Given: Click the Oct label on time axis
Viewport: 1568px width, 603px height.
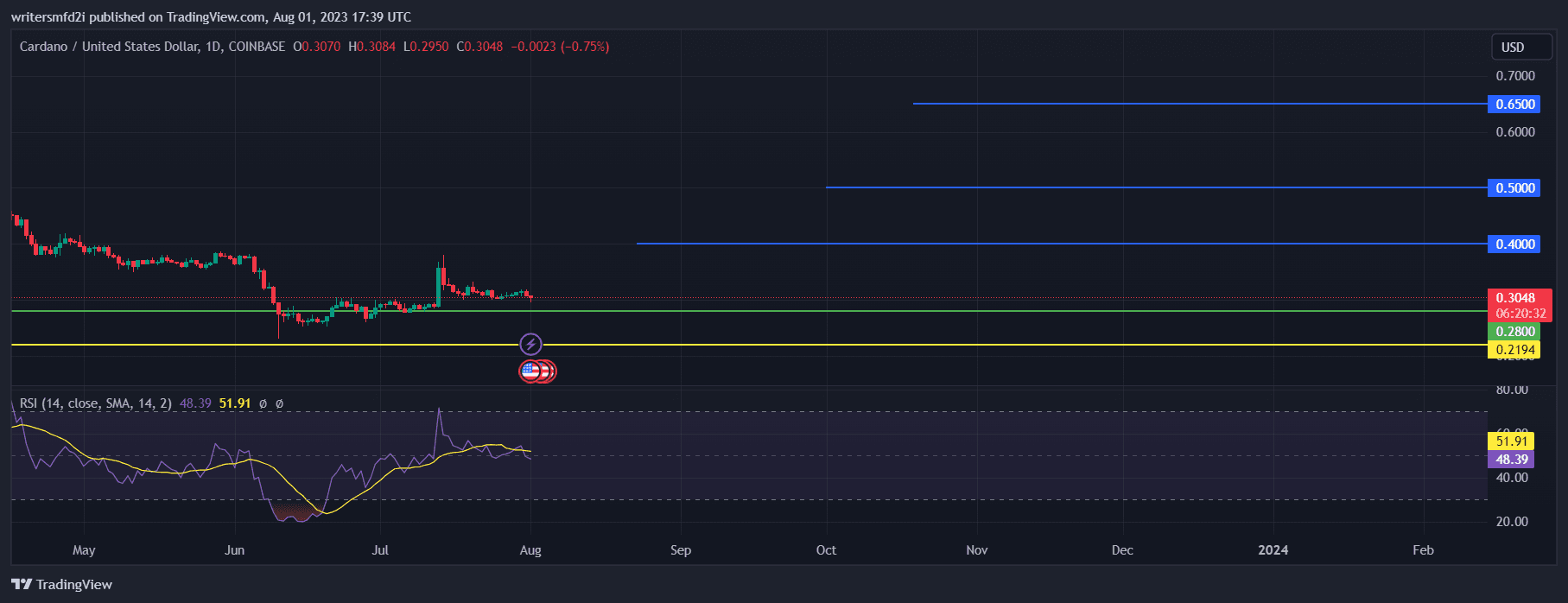Looking at the screenshot, I should (x=826, y=550).
